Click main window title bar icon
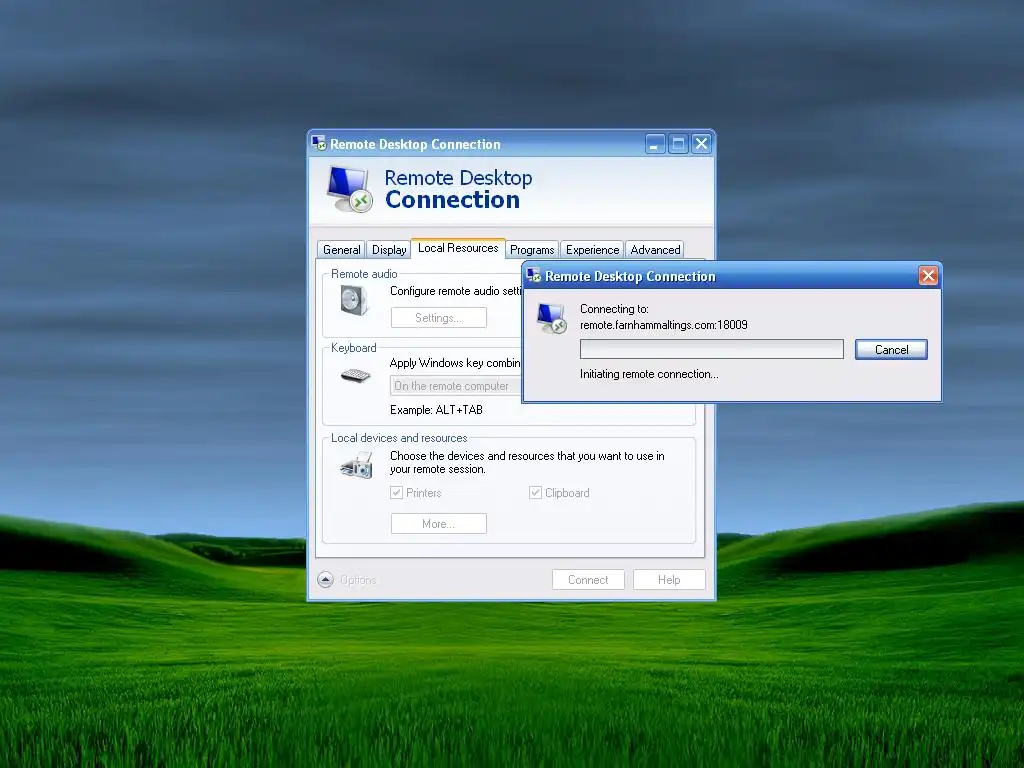 pyautogui.click(x=319, y=143)
